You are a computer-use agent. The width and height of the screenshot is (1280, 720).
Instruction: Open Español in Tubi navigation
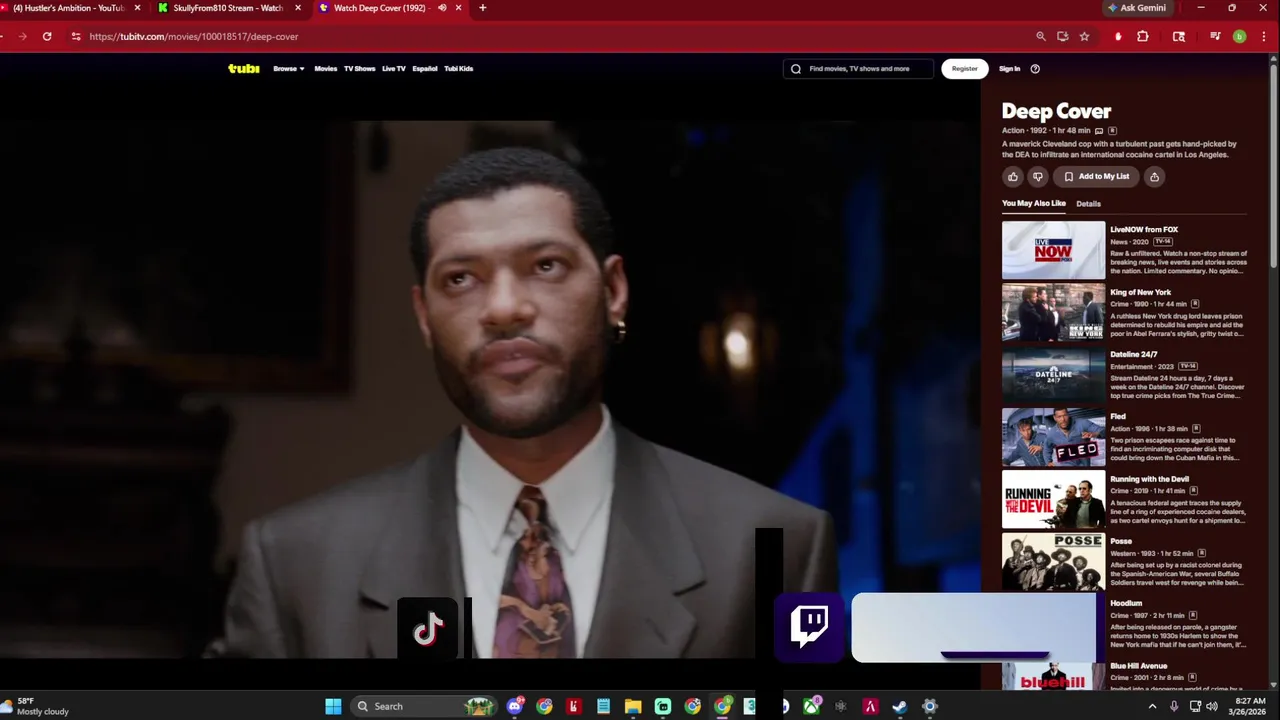pyautogui.click(x=425, y=69)
